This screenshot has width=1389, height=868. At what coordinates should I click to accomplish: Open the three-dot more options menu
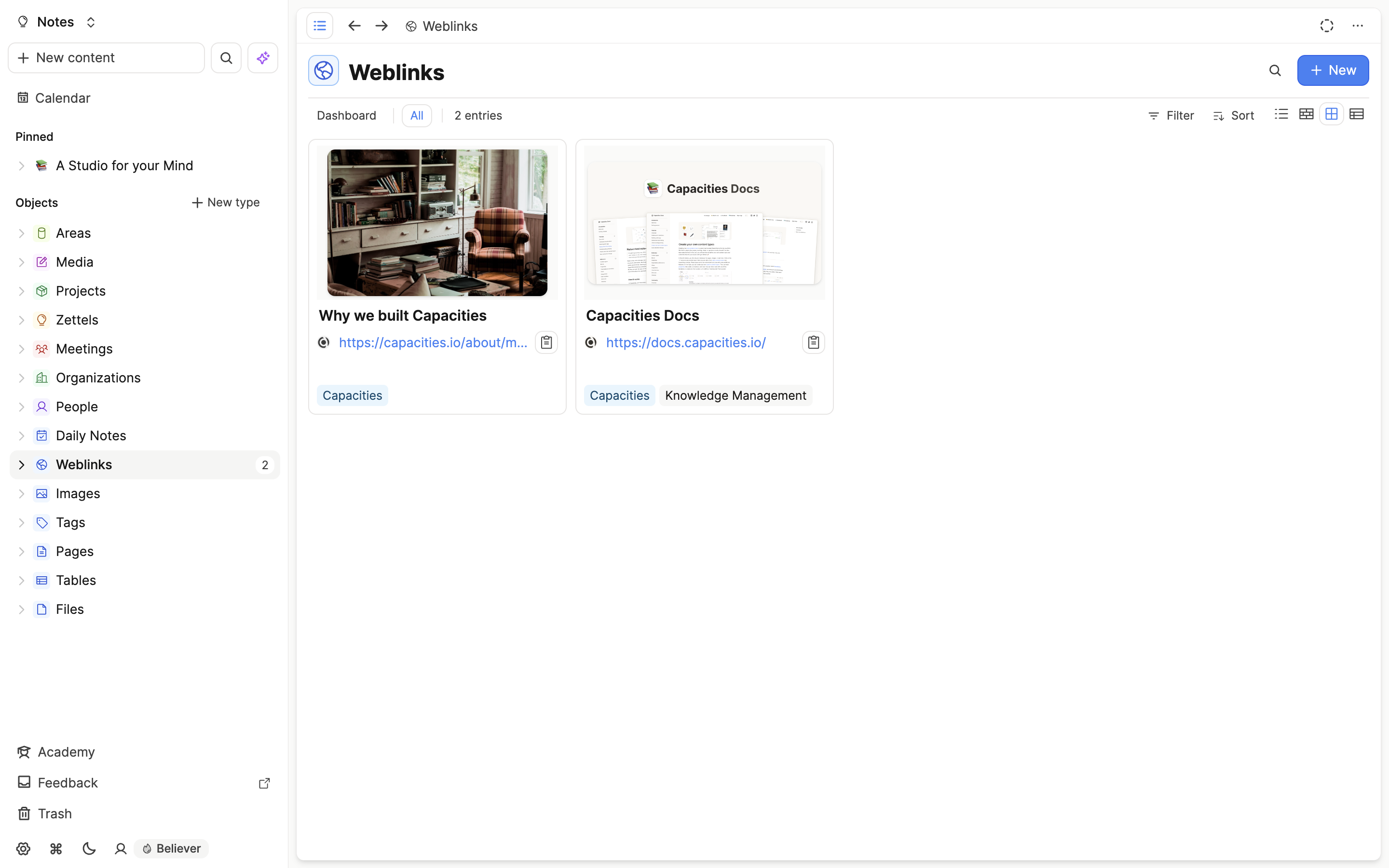click(x=1358, y=26)
